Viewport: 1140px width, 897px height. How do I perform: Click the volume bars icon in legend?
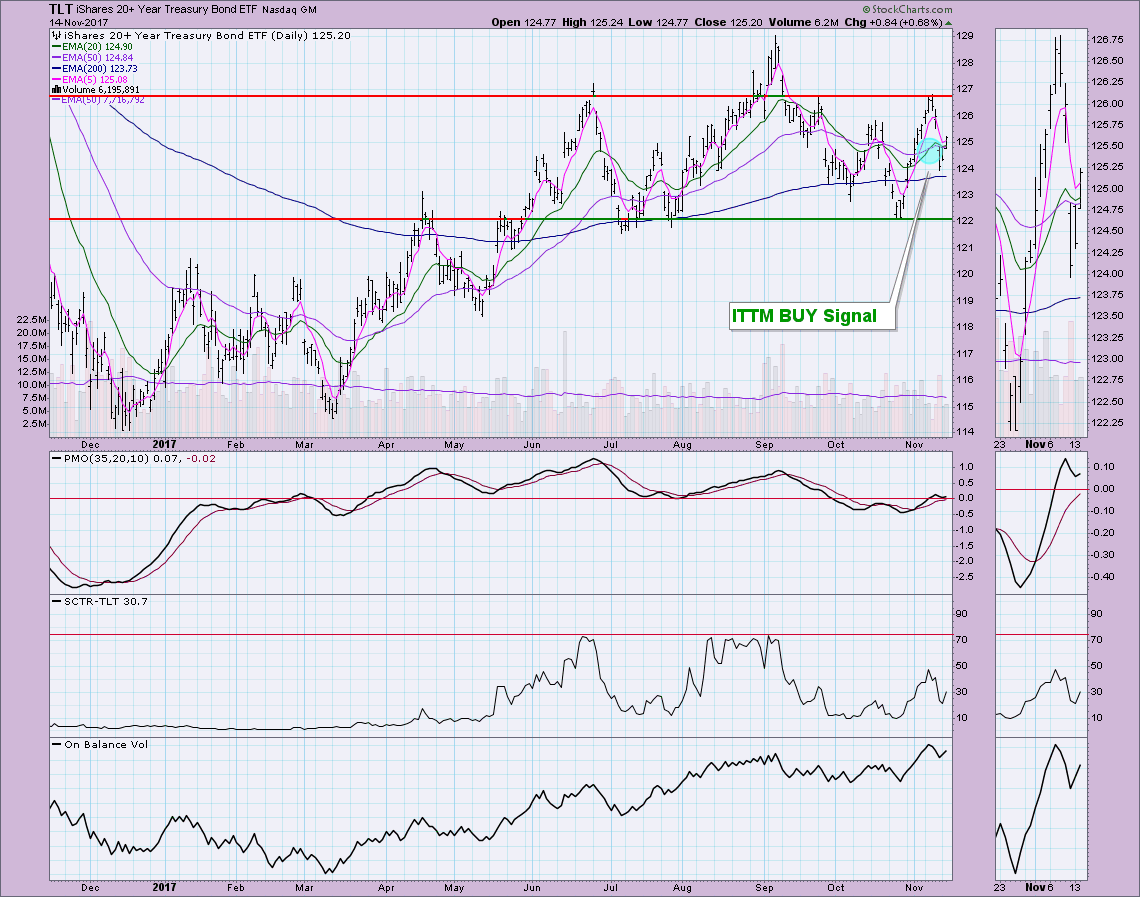56,90
